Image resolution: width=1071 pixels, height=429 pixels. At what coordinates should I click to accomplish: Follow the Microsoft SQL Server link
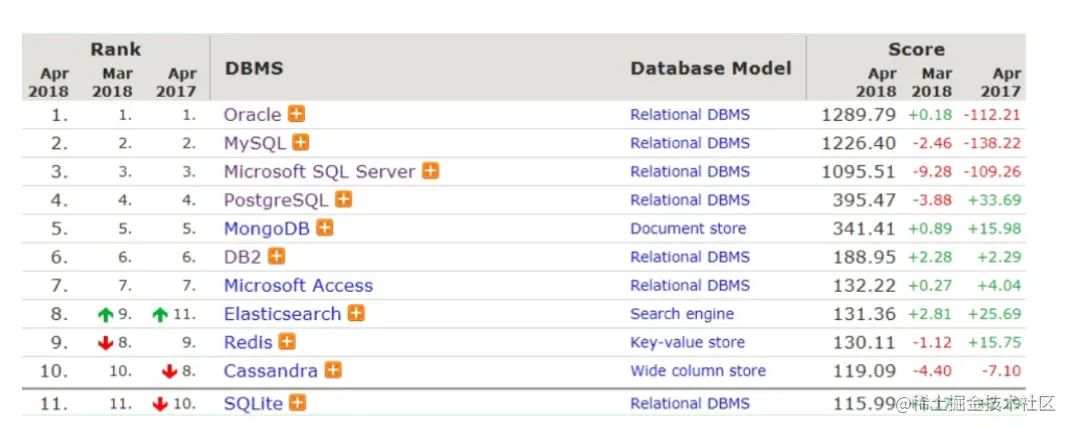320,171
